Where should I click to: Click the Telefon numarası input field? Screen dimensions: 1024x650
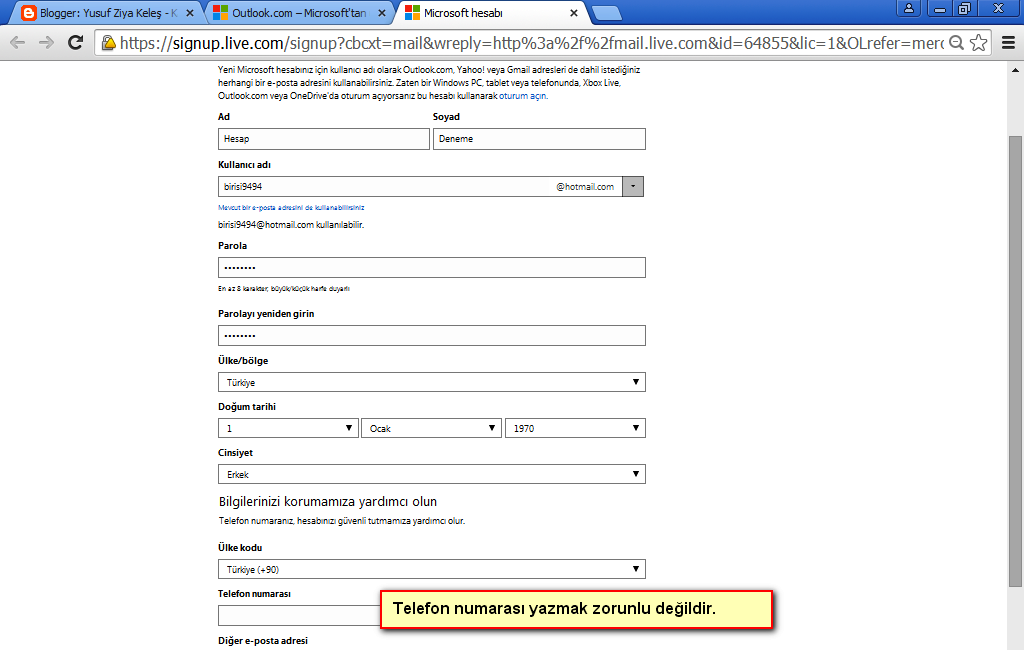(x=299, y=615)
